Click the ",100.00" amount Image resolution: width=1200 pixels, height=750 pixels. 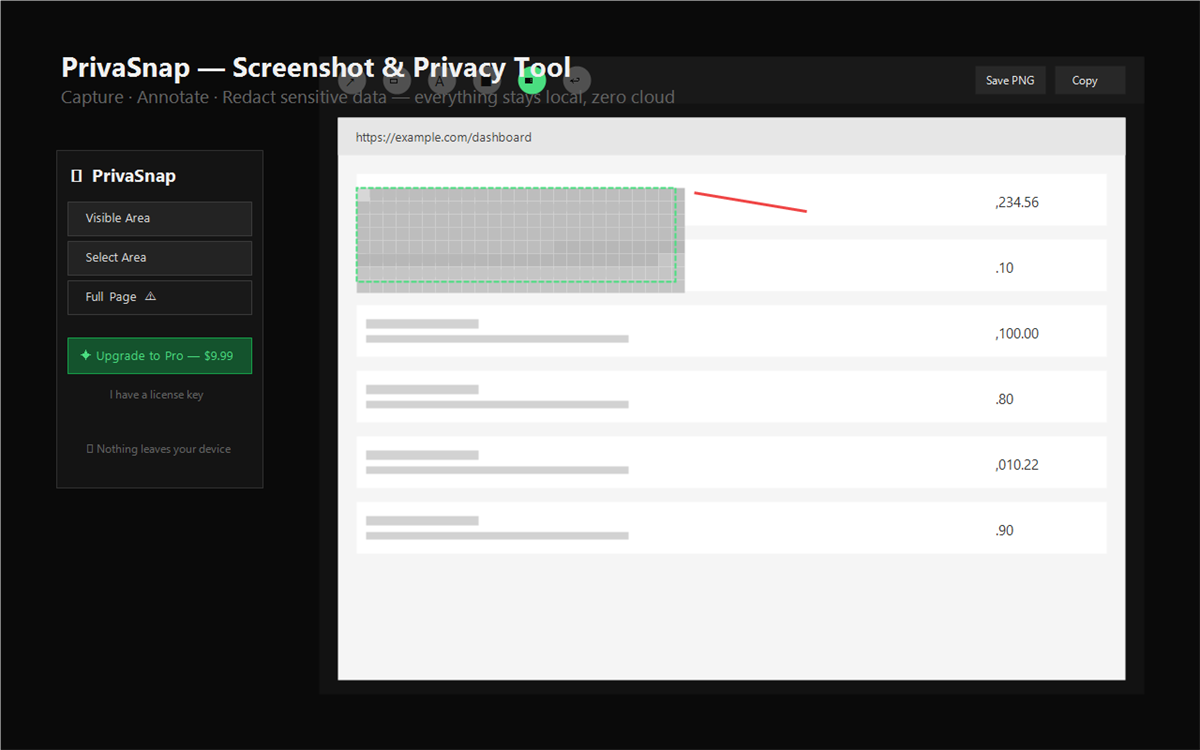pyautogui.click(x=1017, y=334)
